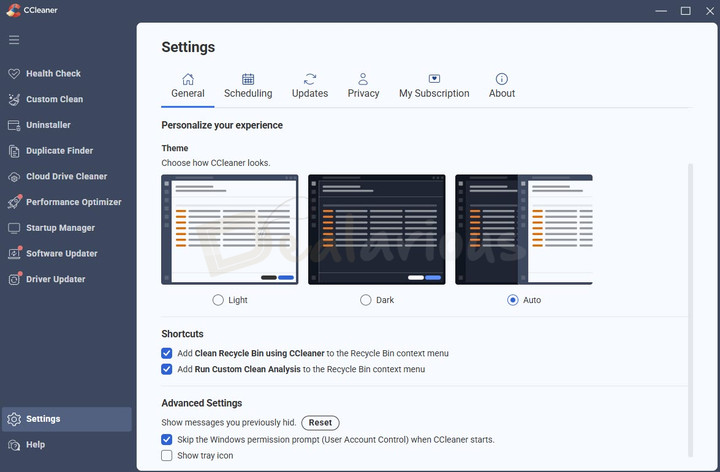Click the My Subscription heart-card icon
The image size is (720, 472).
pos(434,79)
